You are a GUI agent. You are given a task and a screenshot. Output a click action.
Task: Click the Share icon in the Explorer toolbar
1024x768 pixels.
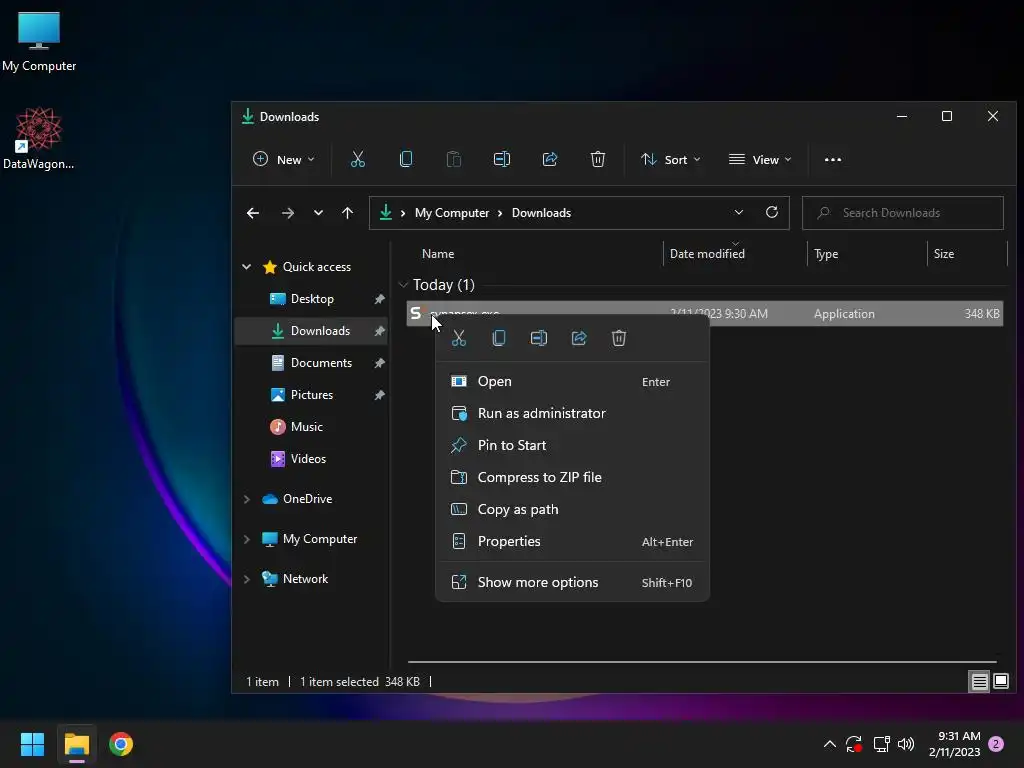550,159
